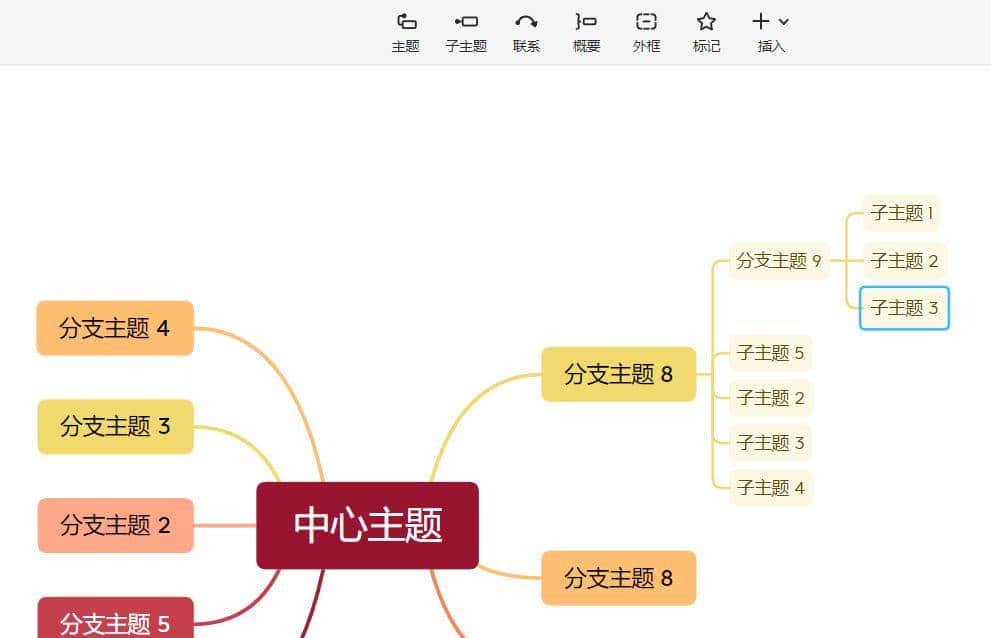Expand the dropdown chevron next to 插入
Image resolution: width=991 pixels, height=638 pixels.
click(783, 22)
